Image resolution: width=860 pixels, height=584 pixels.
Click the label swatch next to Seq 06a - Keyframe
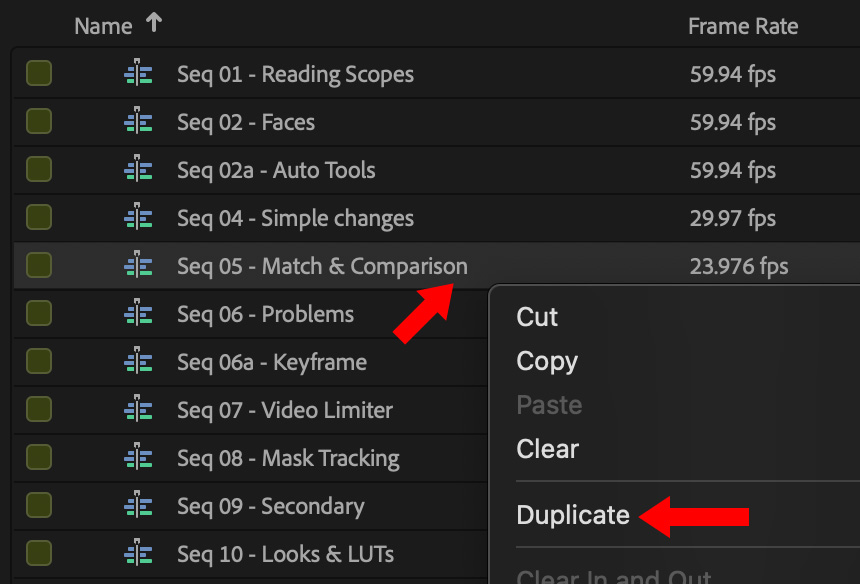(x=39, y=362)
